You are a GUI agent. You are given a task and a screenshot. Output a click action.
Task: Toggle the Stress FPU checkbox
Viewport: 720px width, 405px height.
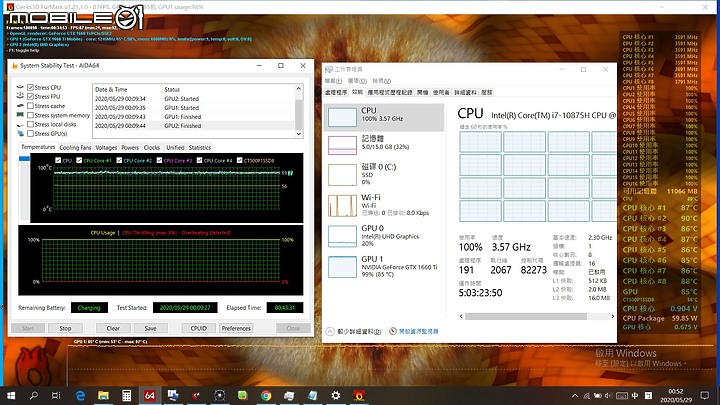tap(30, 96)
